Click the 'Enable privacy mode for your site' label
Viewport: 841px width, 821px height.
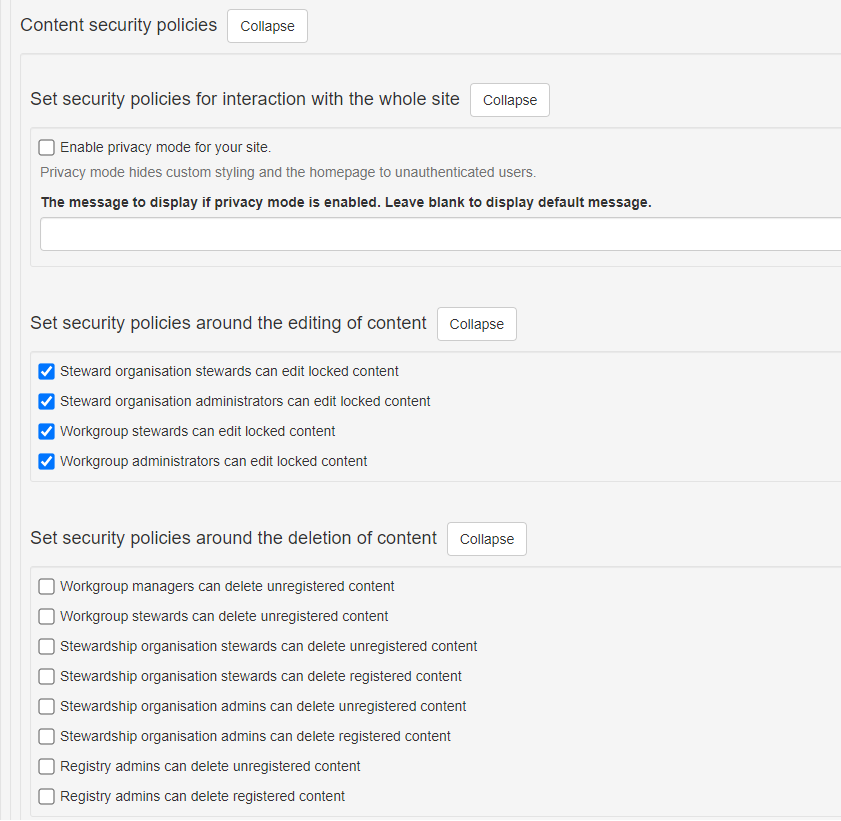[165, 148]
